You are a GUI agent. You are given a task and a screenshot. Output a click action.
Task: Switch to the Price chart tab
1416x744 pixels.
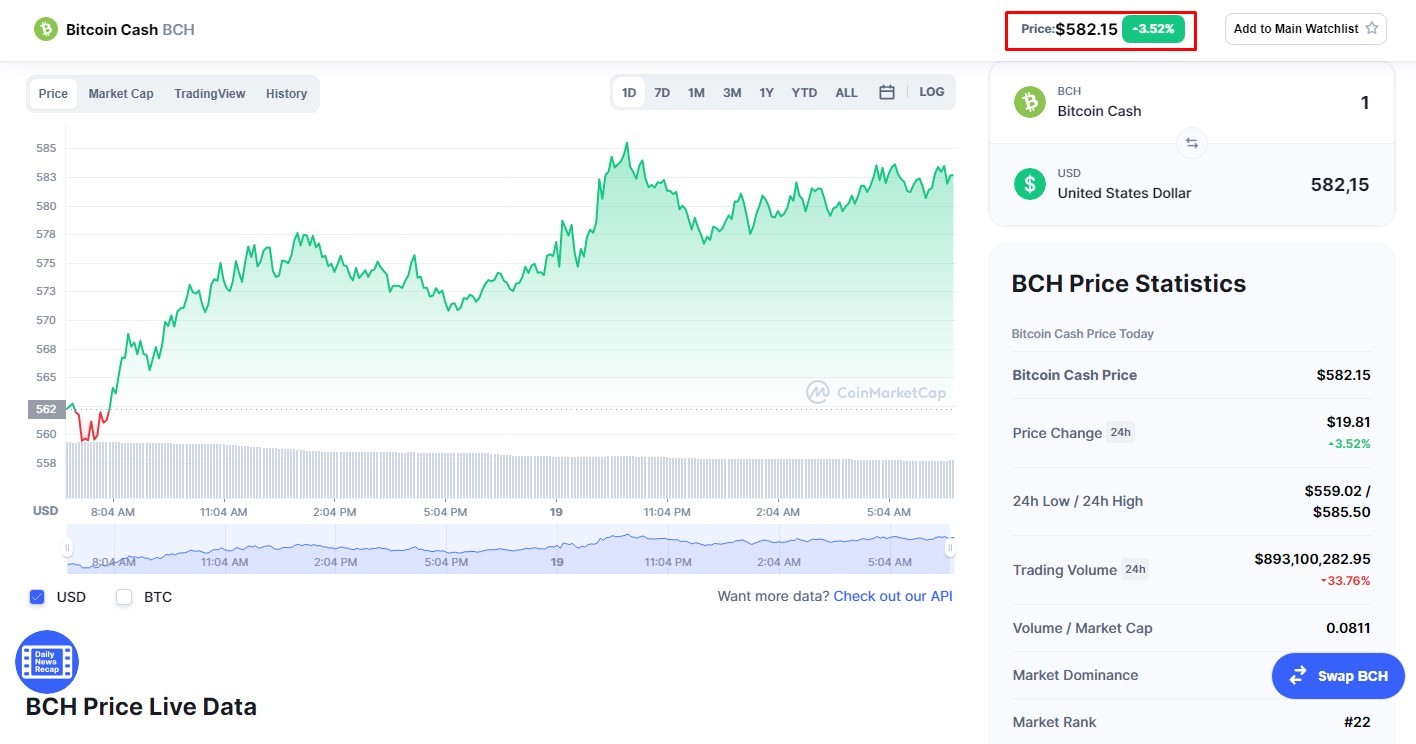pos(53,93)
